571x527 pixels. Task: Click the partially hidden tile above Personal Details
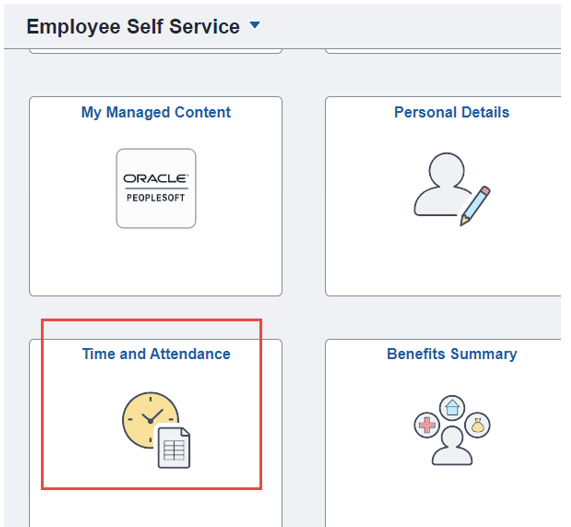pyautogui.click(x=443, y=51)
